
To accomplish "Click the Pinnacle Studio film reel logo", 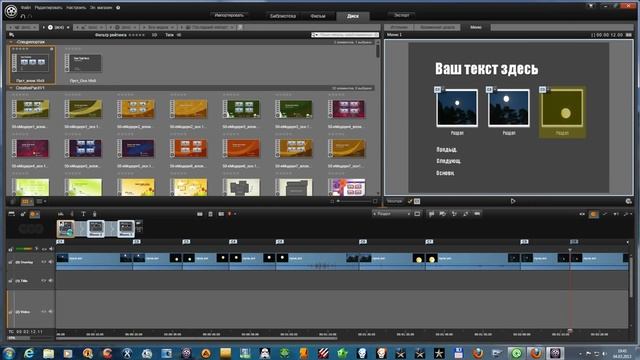I will point(11,11).
